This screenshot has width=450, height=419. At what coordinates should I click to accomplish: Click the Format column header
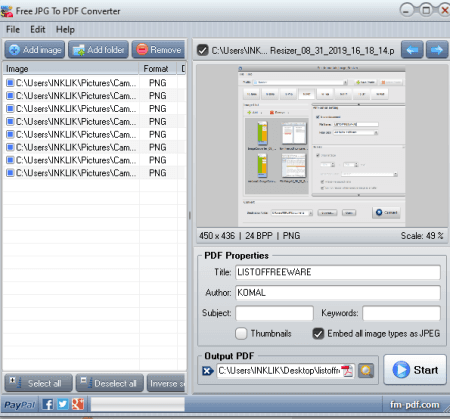[x=158, y=69]
